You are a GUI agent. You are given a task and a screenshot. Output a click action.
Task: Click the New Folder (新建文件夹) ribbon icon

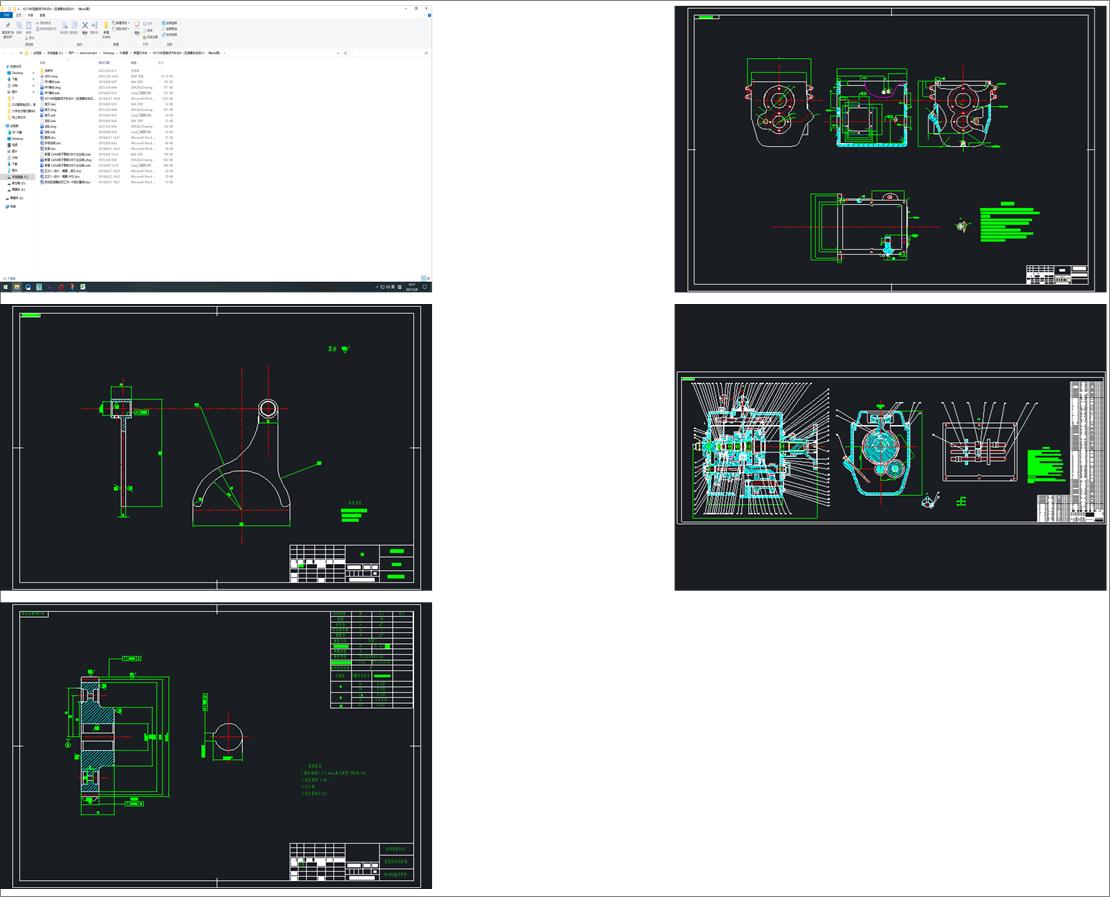106,27
